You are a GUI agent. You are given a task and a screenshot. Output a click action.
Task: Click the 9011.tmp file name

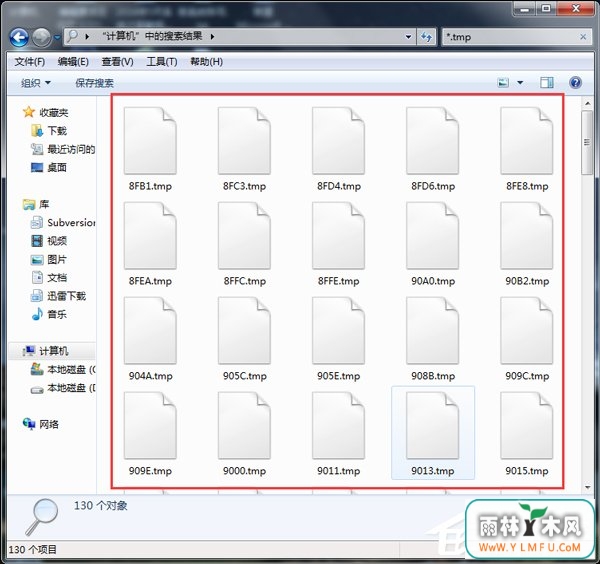click(338, 471)
